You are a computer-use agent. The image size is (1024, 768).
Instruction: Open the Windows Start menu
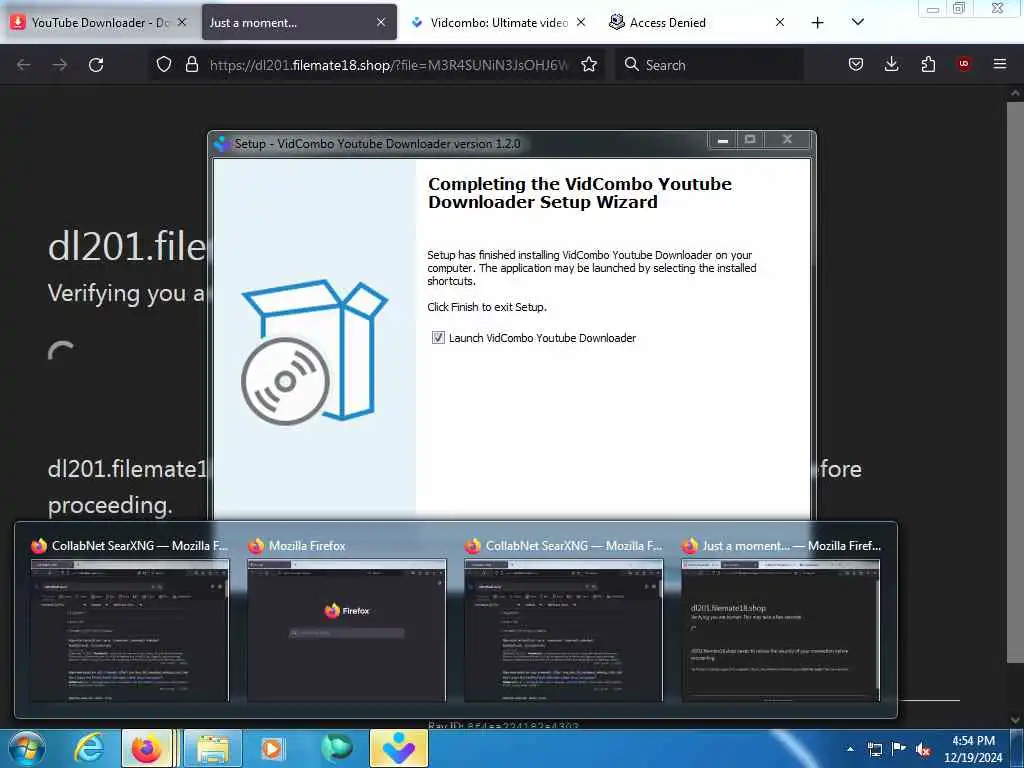click(27, 748)
